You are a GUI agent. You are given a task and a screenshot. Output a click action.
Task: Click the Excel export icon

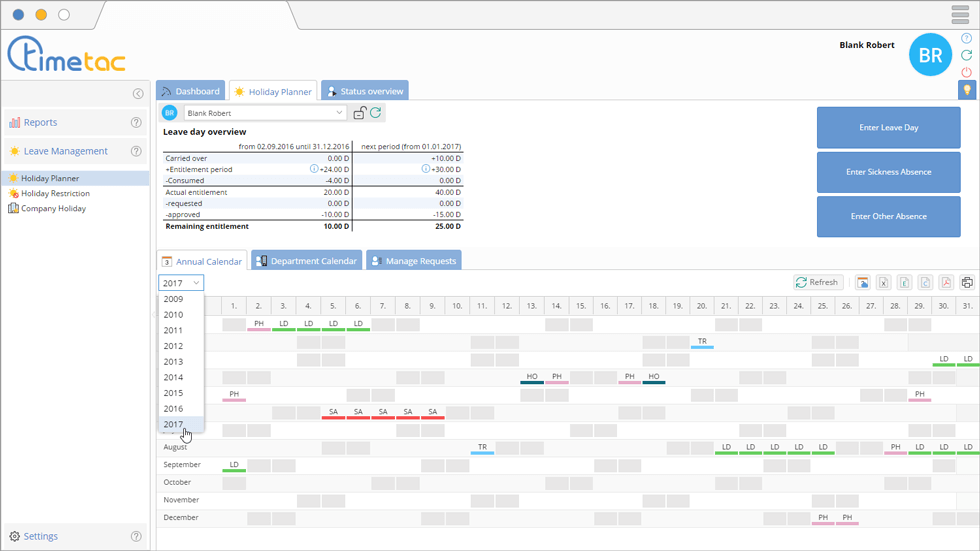point(883,283)
